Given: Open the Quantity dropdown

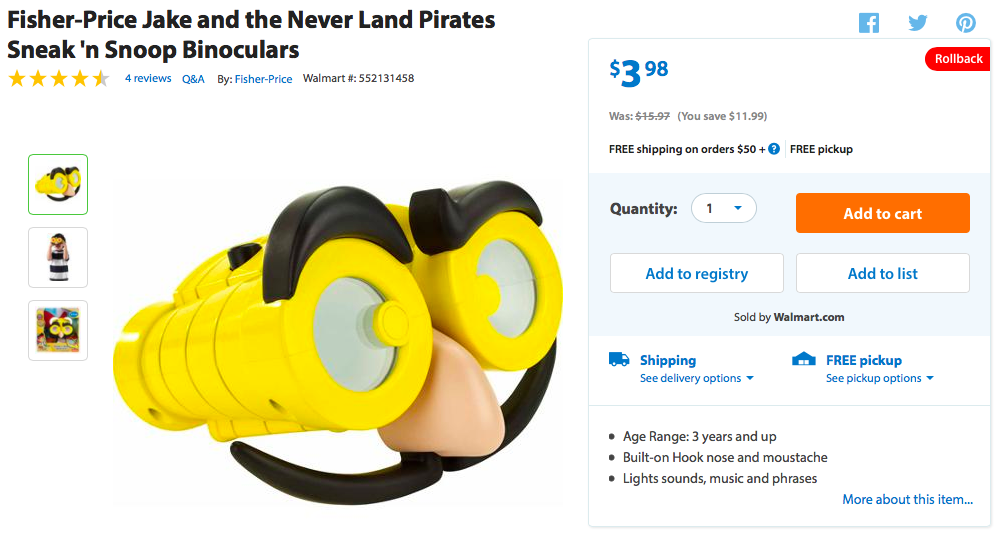Looking at the screenshot, I should pos(724,208).
